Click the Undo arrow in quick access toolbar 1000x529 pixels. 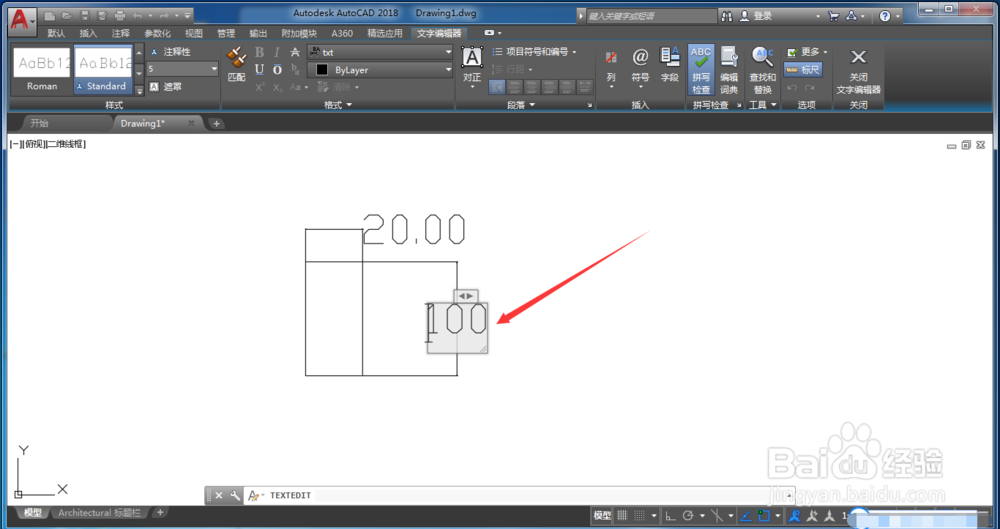[x=137, y=15]
